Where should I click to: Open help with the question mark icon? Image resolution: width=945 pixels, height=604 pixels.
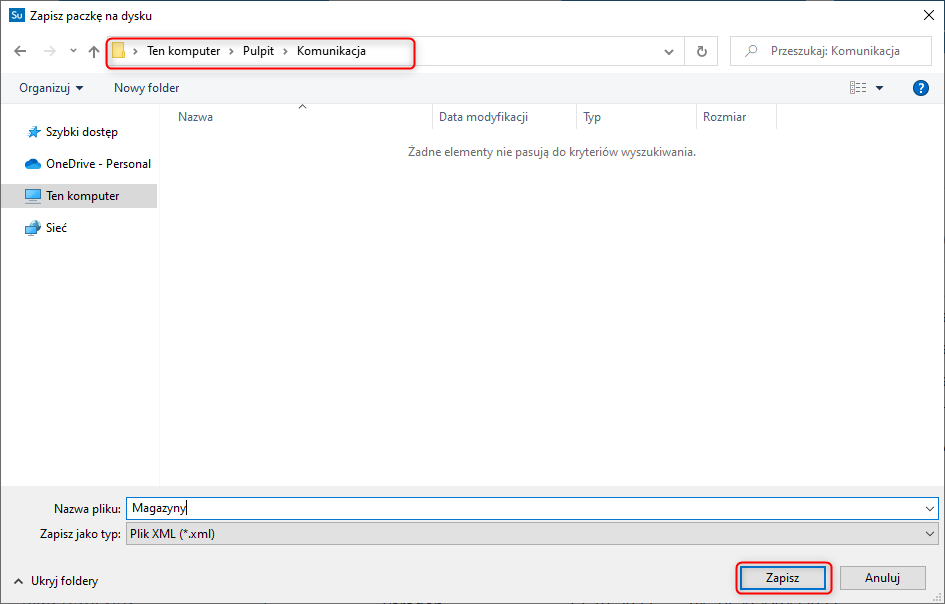pos(920,88)
